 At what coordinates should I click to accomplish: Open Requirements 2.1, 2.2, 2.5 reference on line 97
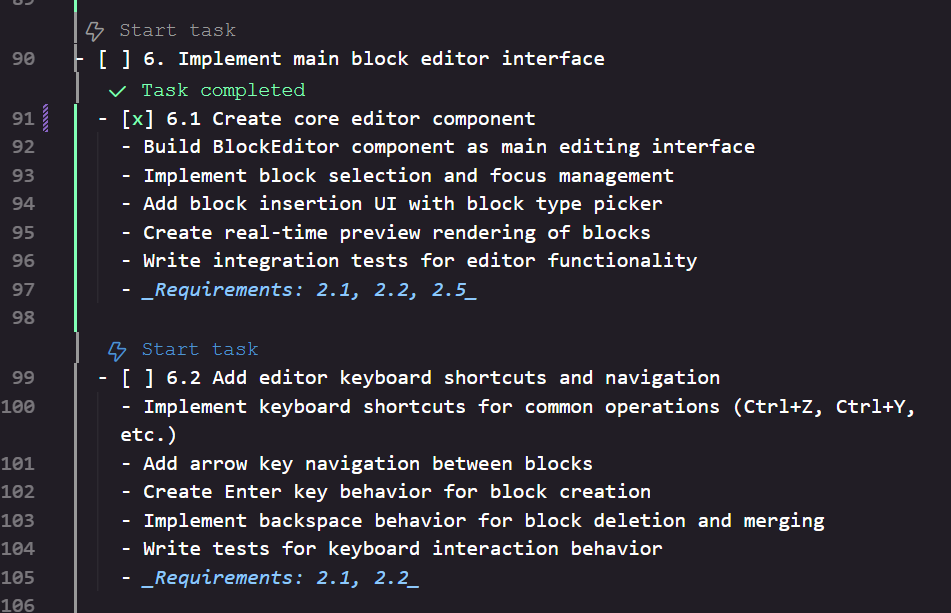(x=310, y=290)
